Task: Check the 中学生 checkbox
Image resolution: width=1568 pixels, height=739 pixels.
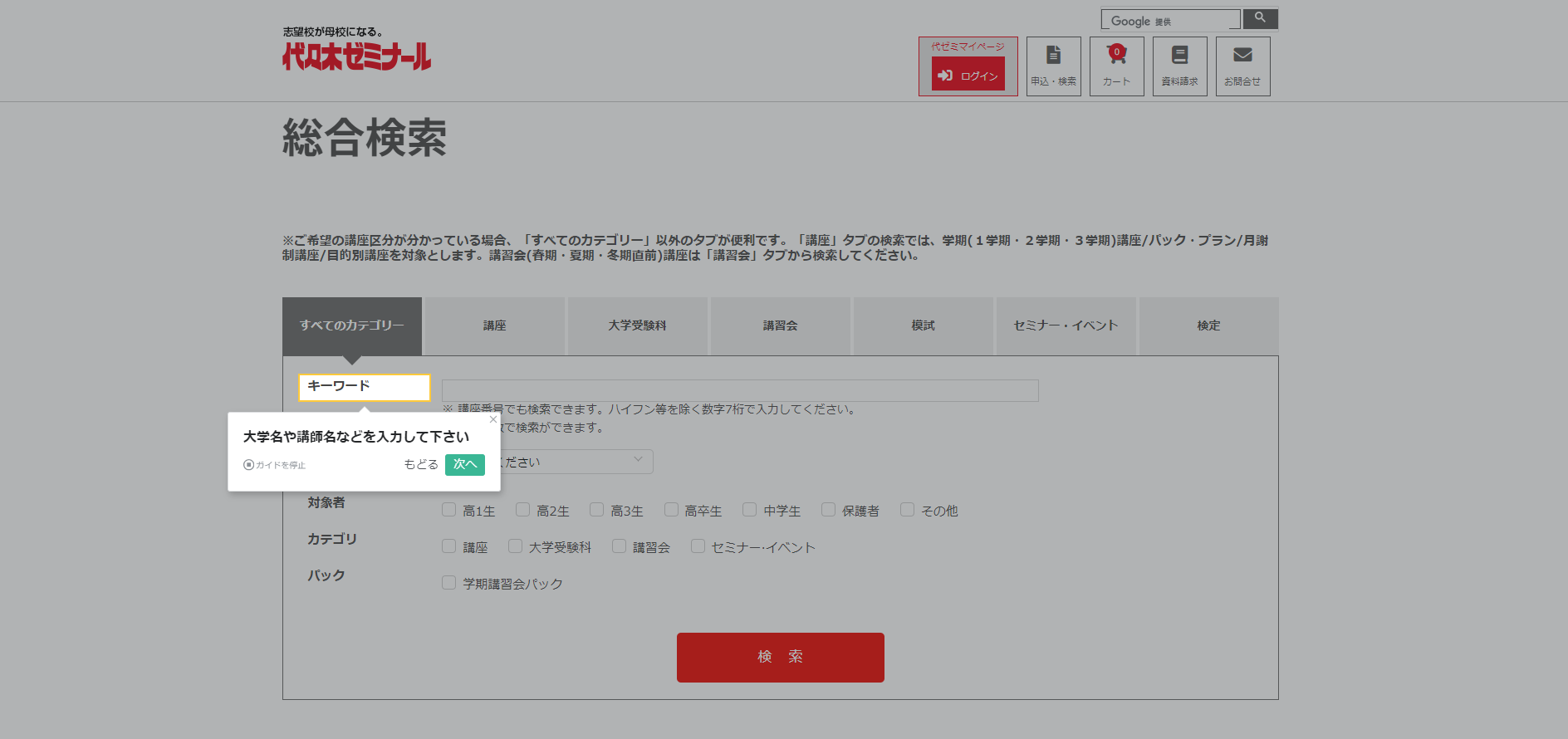Action: [750, 510]
